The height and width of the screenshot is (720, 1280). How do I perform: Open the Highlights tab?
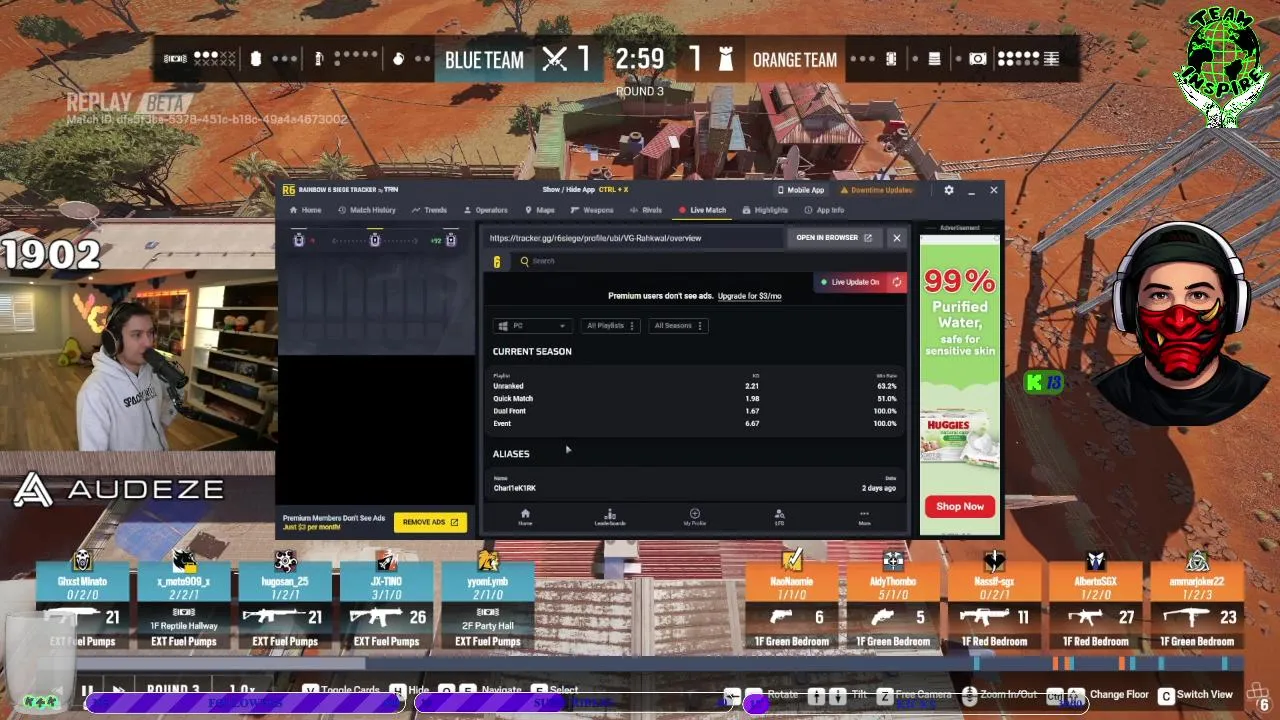[x=765, y=210]
